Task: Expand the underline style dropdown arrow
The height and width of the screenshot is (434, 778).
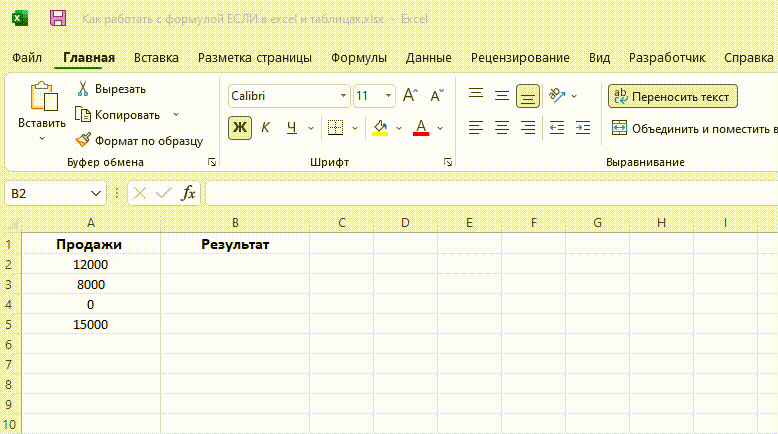Action: click(311, 128)
